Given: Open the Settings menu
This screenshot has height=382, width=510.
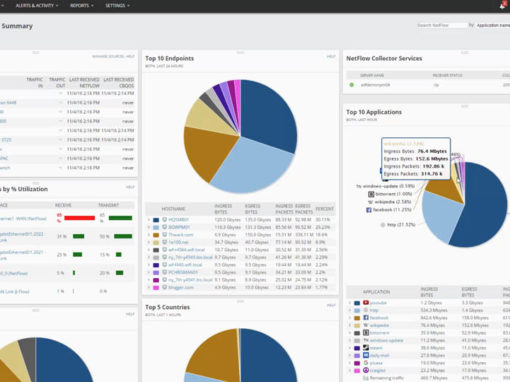Looking at the screenshot, I should (x=117, y=6).
